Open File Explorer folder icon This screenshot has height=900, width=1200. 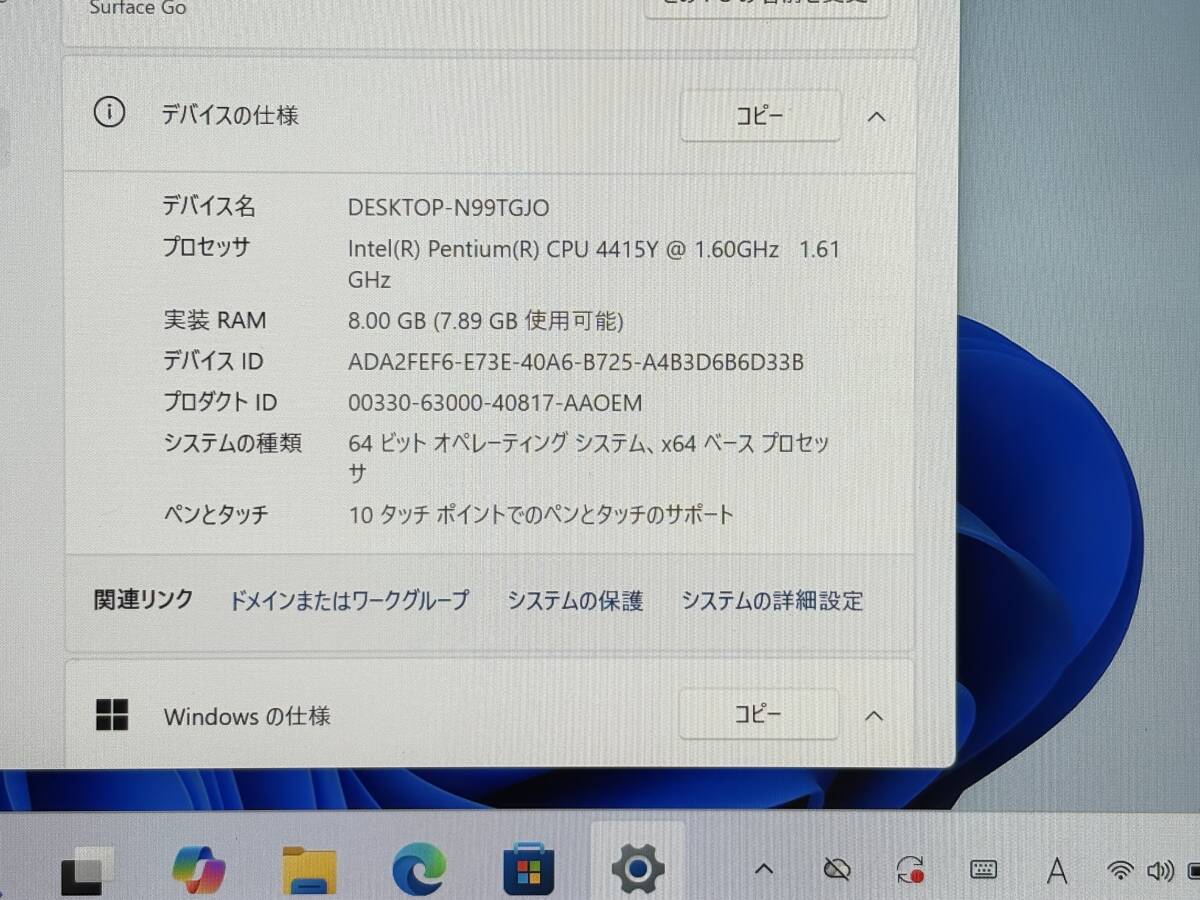point(309,869)
